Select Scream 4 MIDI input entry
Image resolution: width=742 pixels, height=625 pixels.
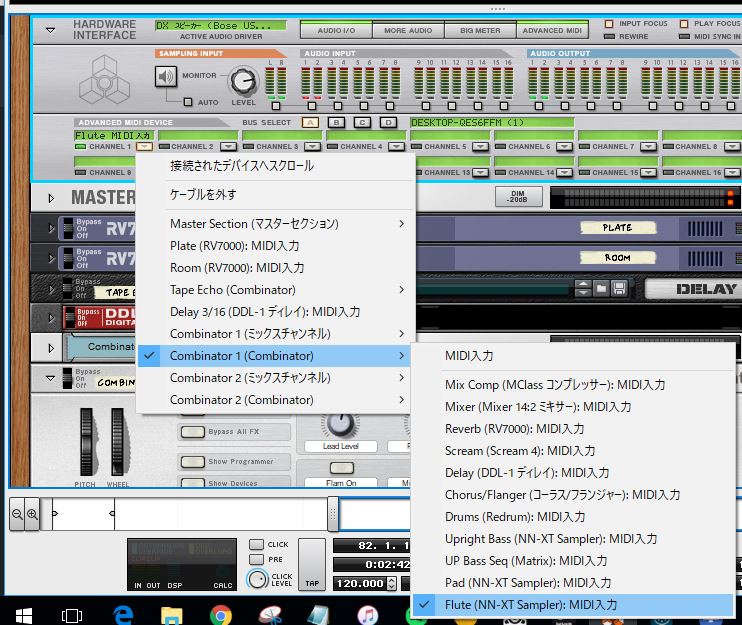[573, 450]
